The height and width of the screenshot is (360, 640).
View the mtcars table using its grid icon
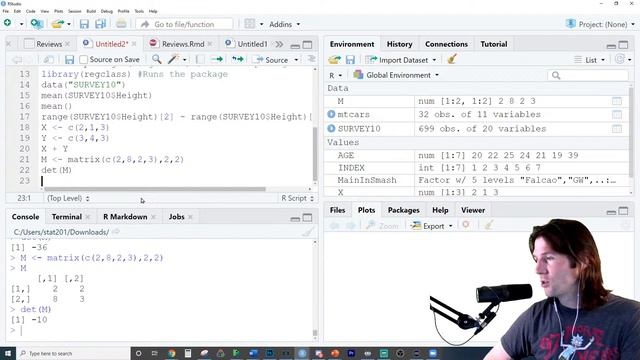coord(617,115)
